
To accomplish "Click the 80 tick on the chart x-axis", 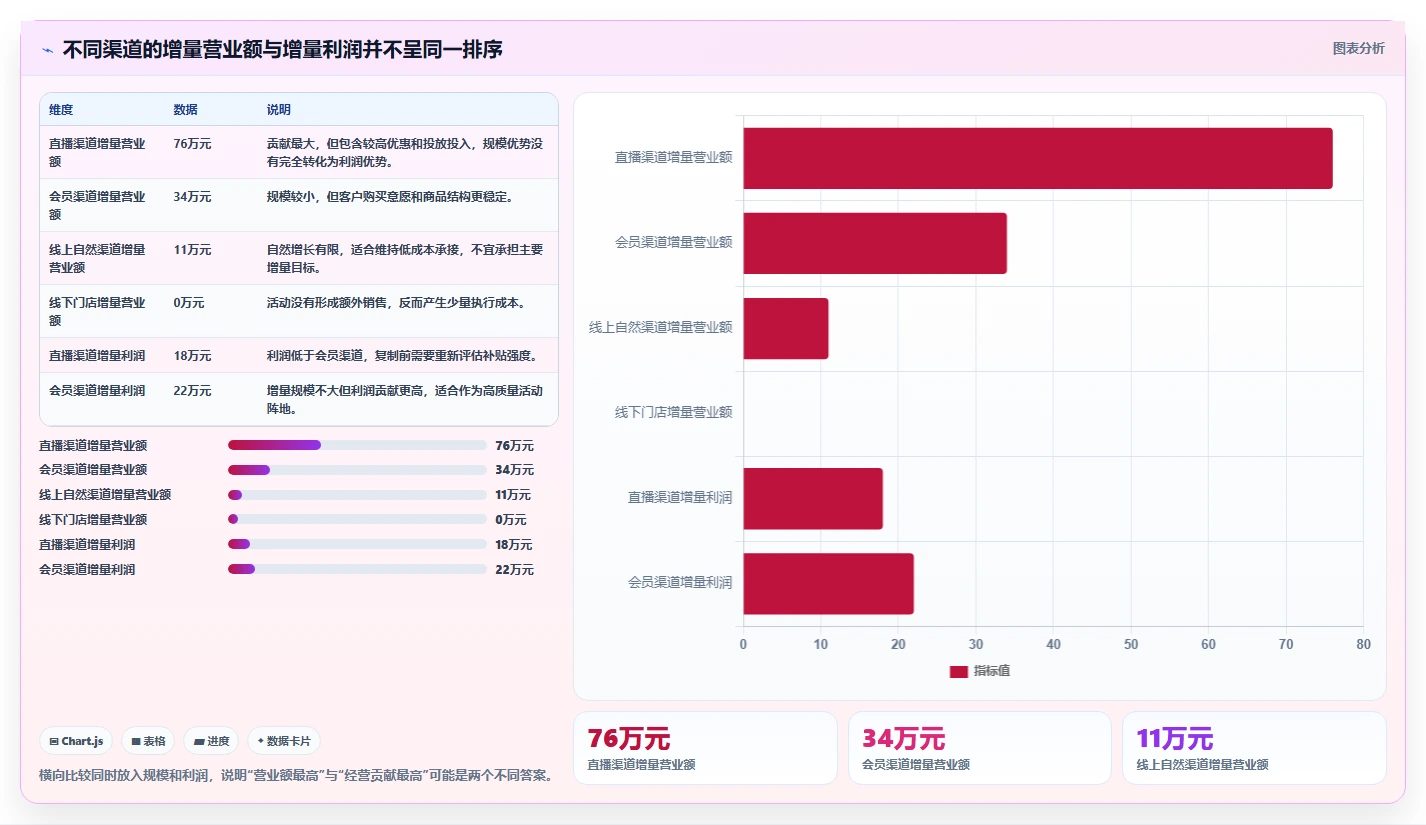I will click(x=1363, y=645).
